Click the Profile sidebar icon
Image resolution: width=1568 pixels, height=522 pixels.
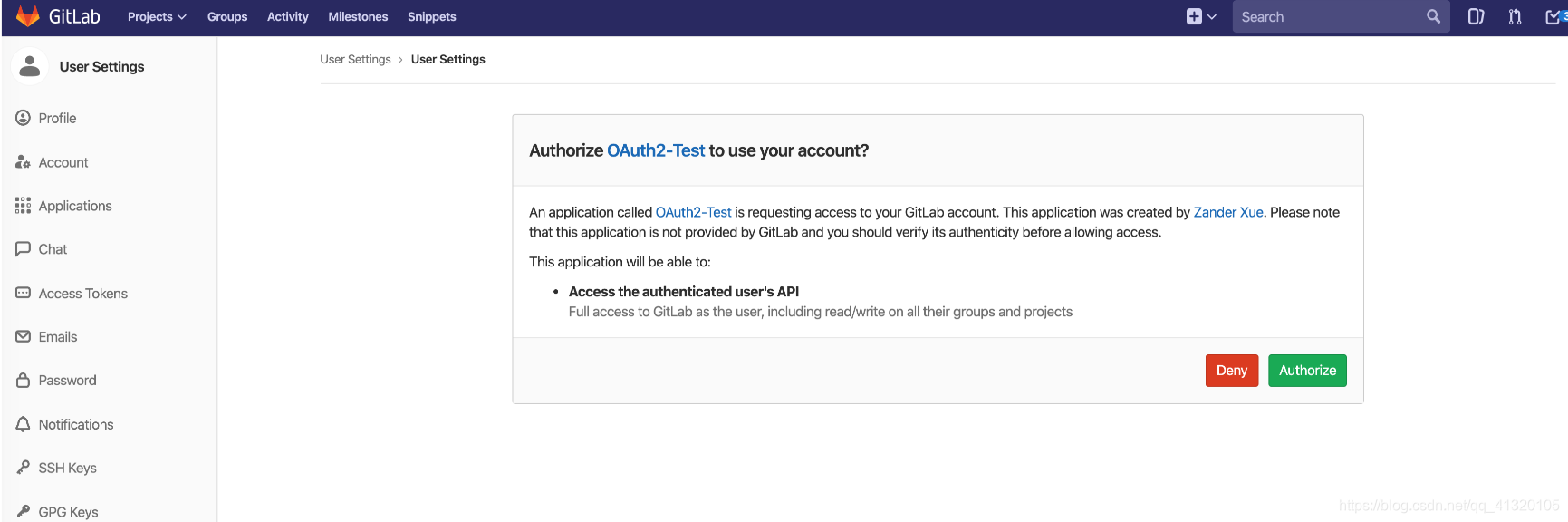(x=24, y=118)
